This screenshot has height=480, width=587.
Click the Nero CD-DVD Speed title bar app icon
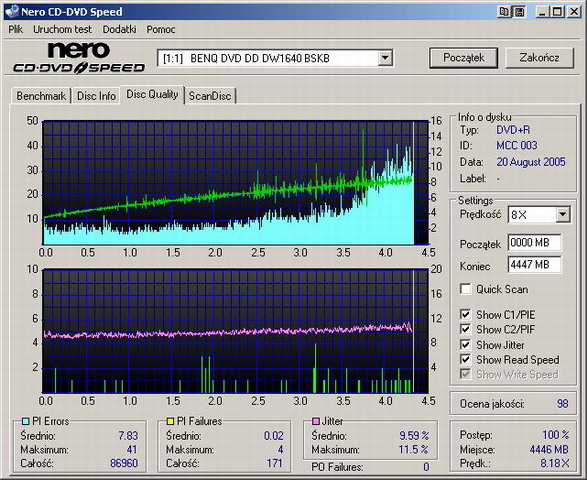(12, 11)
